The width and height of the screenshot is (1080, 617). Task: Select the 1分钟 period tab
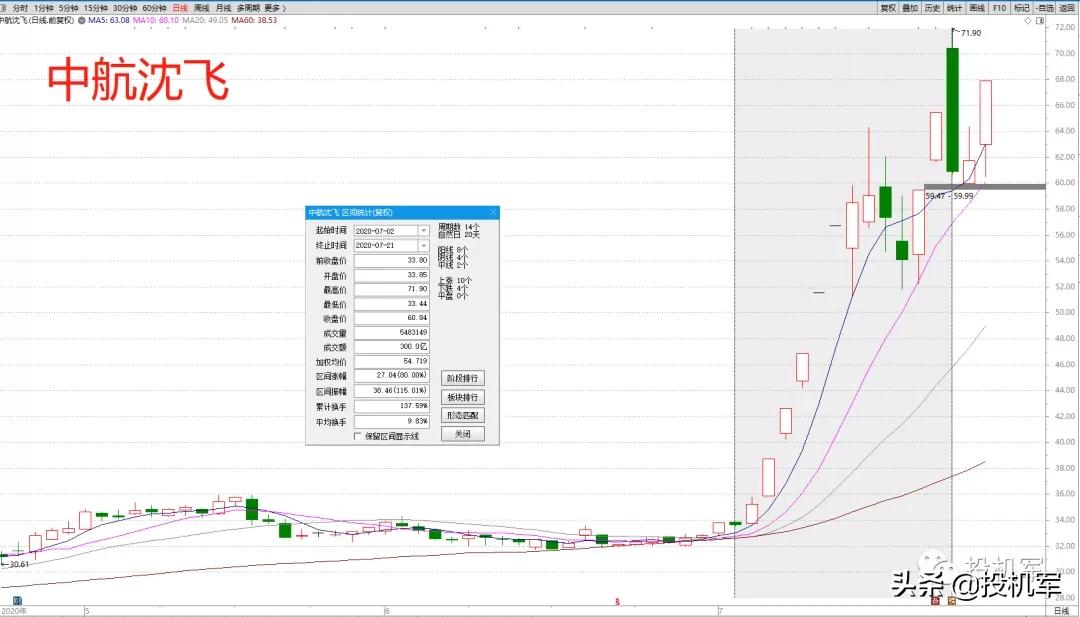(43, 8)
